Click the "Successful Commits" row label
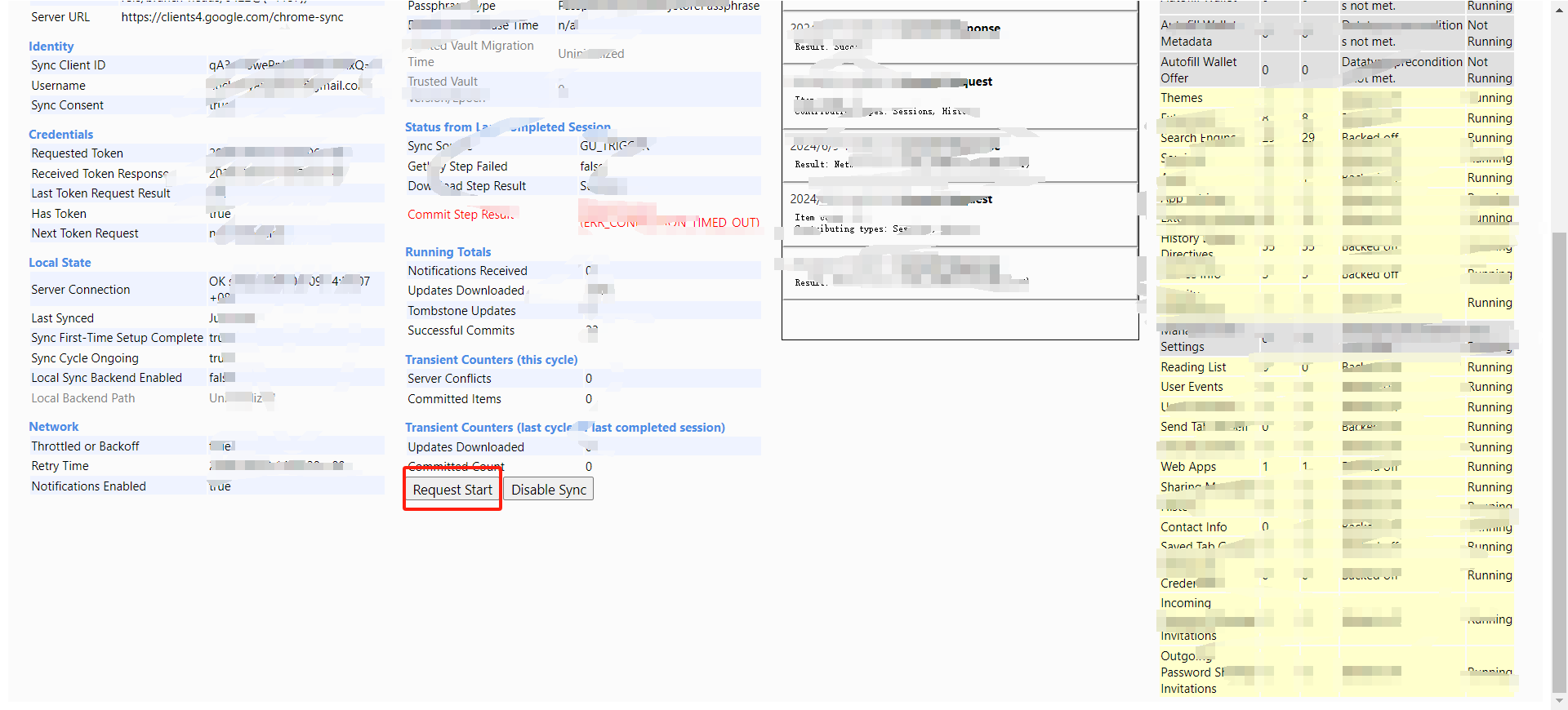 [461, 331]
